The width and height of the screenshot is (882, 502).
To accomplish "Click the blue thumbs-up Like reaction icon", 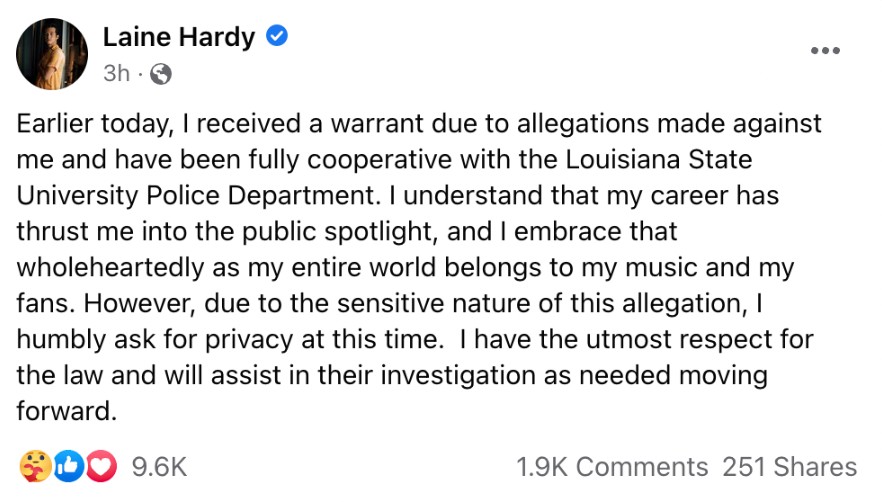I will [x=69, y=467].
